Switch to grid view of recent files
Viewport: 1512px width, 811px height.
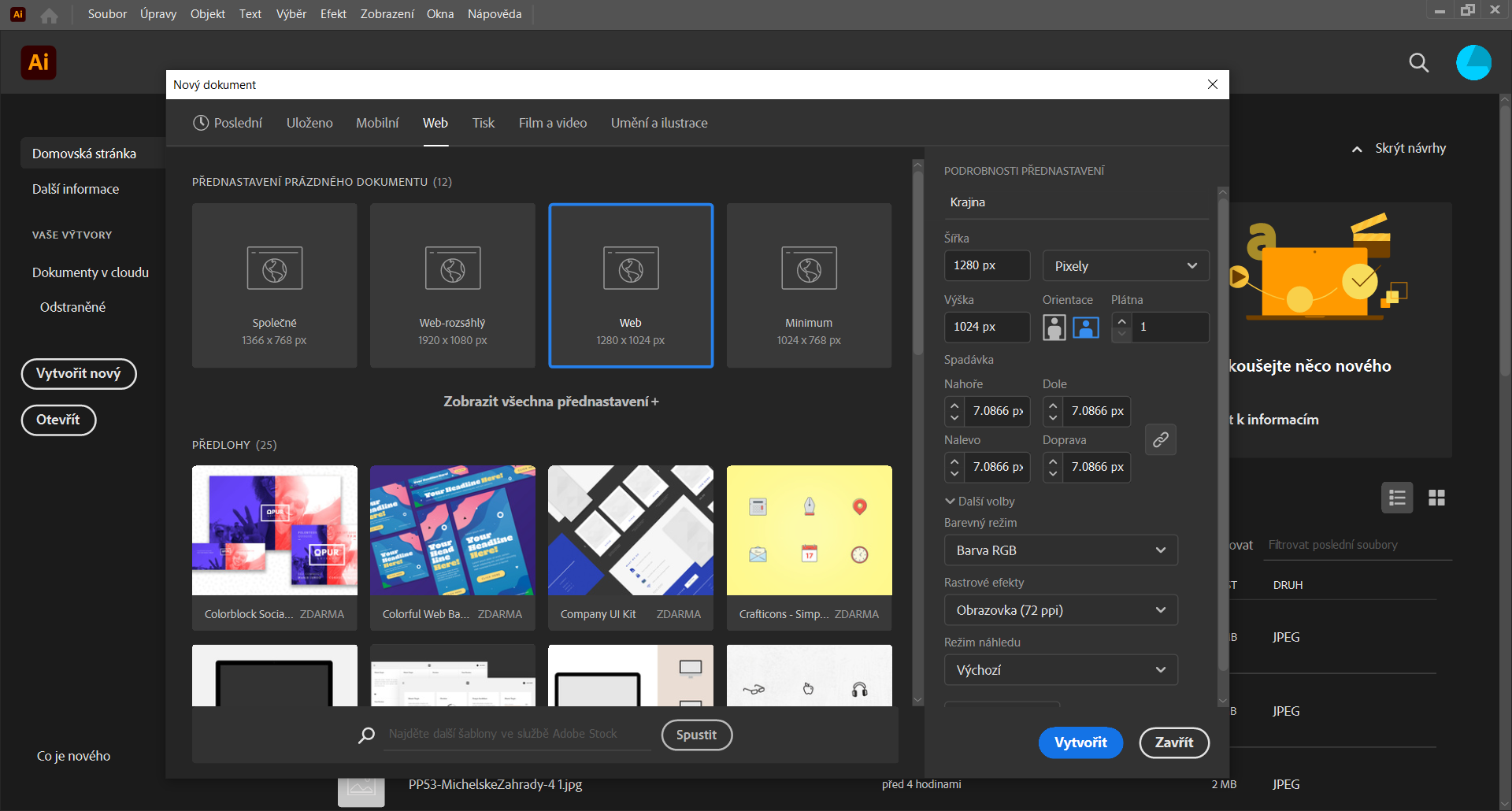pyautogui.click(x=1436, y=498)
